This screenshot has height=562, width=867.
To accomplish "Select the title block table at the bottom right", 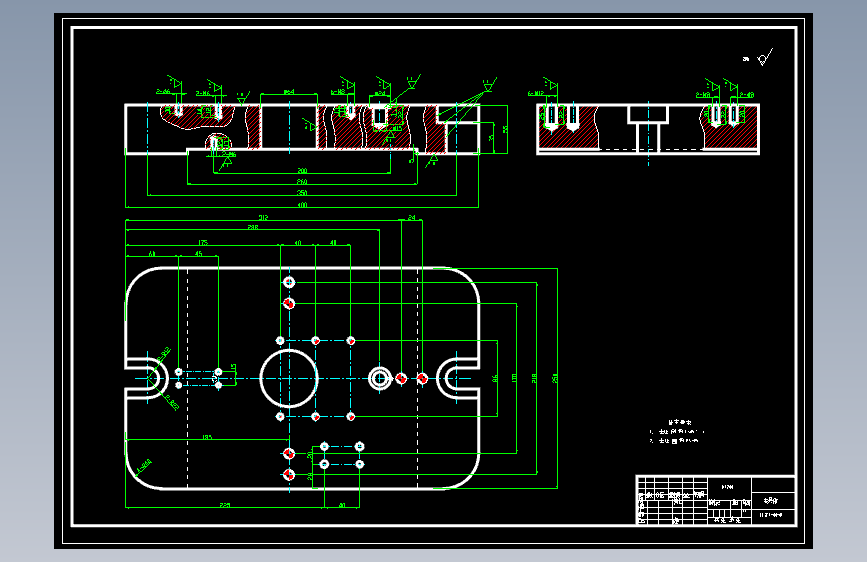I will tap(716, 499).
